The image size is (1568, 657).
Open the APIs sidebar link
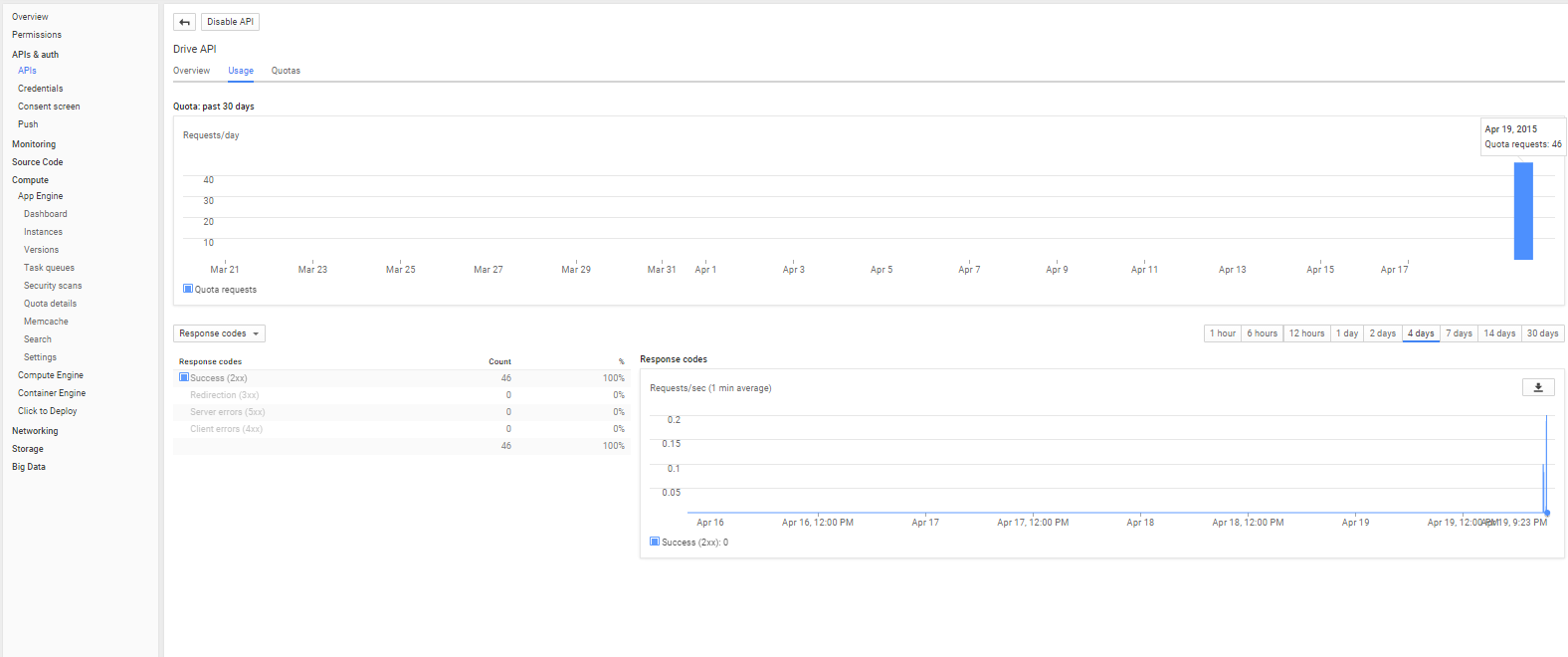click(27, 71)
